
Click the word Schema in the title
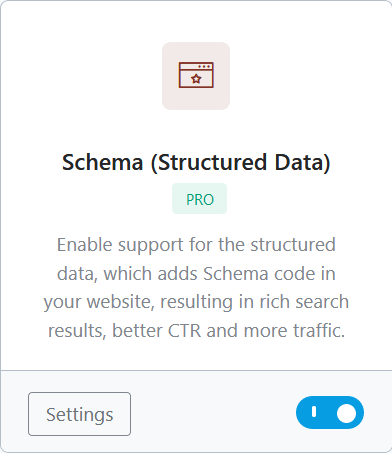click(103, 163)
